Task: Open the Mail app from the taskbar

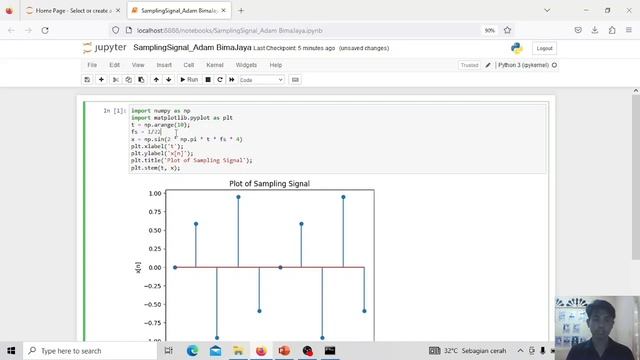Action: tap(216, 351)
